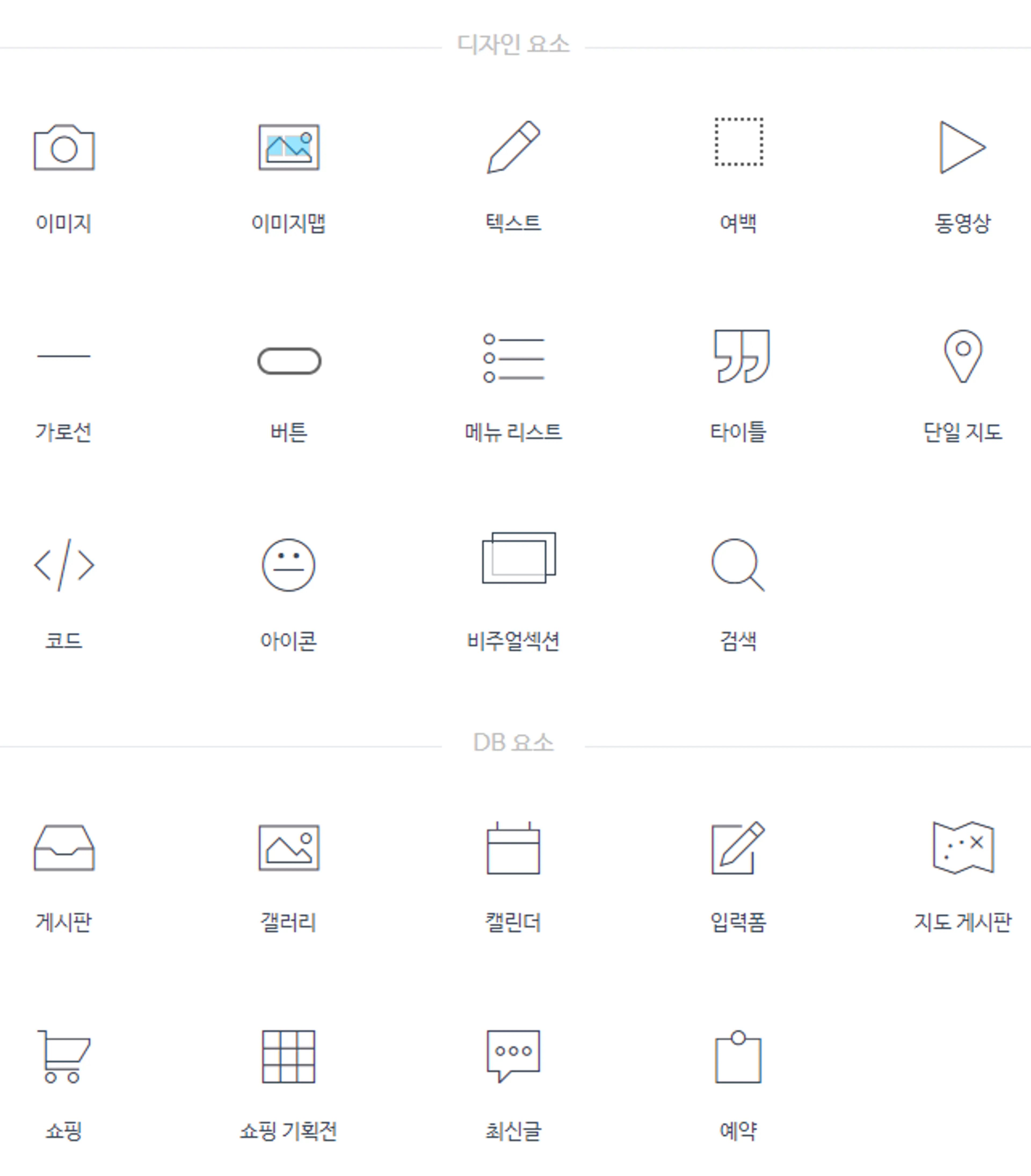Choose the 비주얼섹션 label
This screenshot has width=1031, height=1176.
pos(514,641)
